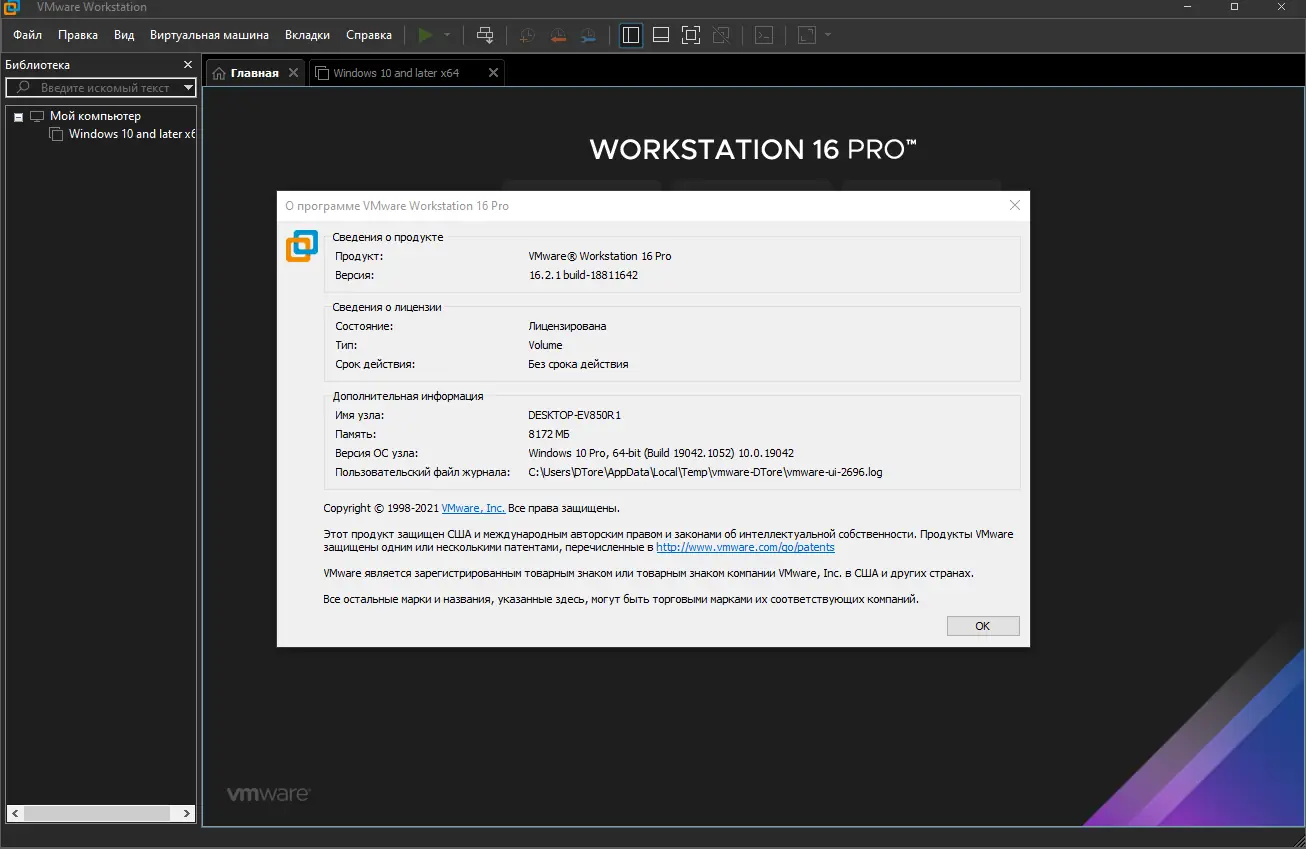The height and width of the screenshot is (849, 1306).
Task: Collapse the Мой компьютер tree node
Action: click(x=18, y=115)
